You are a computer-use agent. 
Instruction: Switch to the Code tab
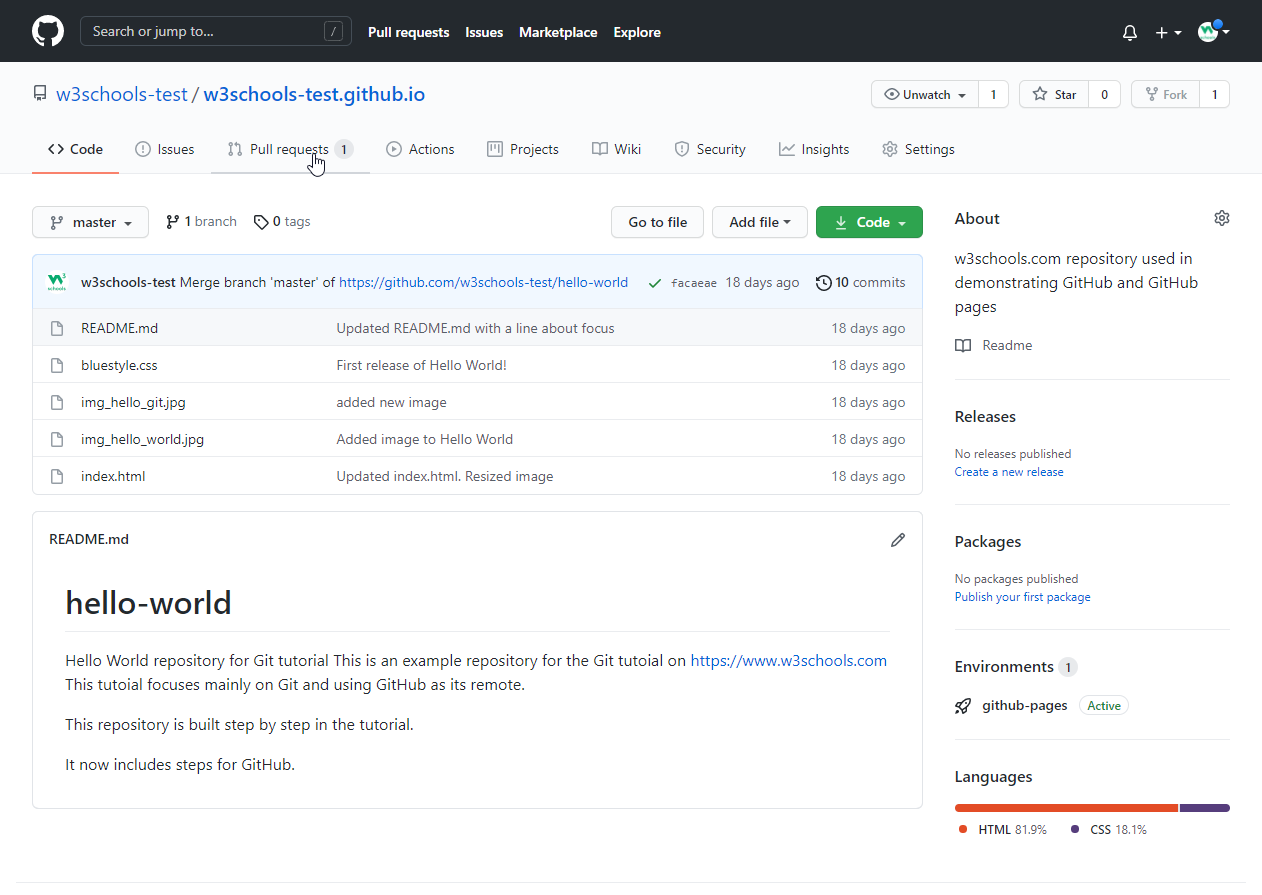pyautogui.click(x=75, y=149)
